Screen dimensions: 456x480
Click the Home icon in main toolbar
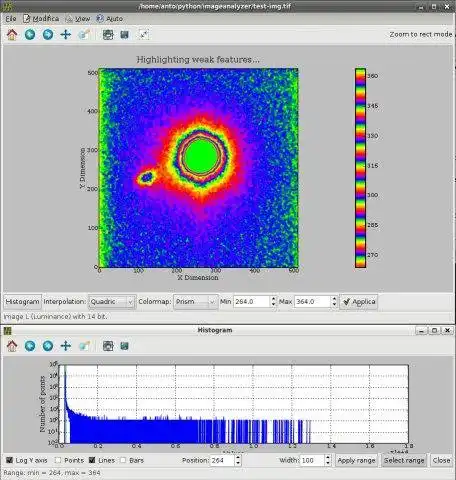click(x=12, y=34)
